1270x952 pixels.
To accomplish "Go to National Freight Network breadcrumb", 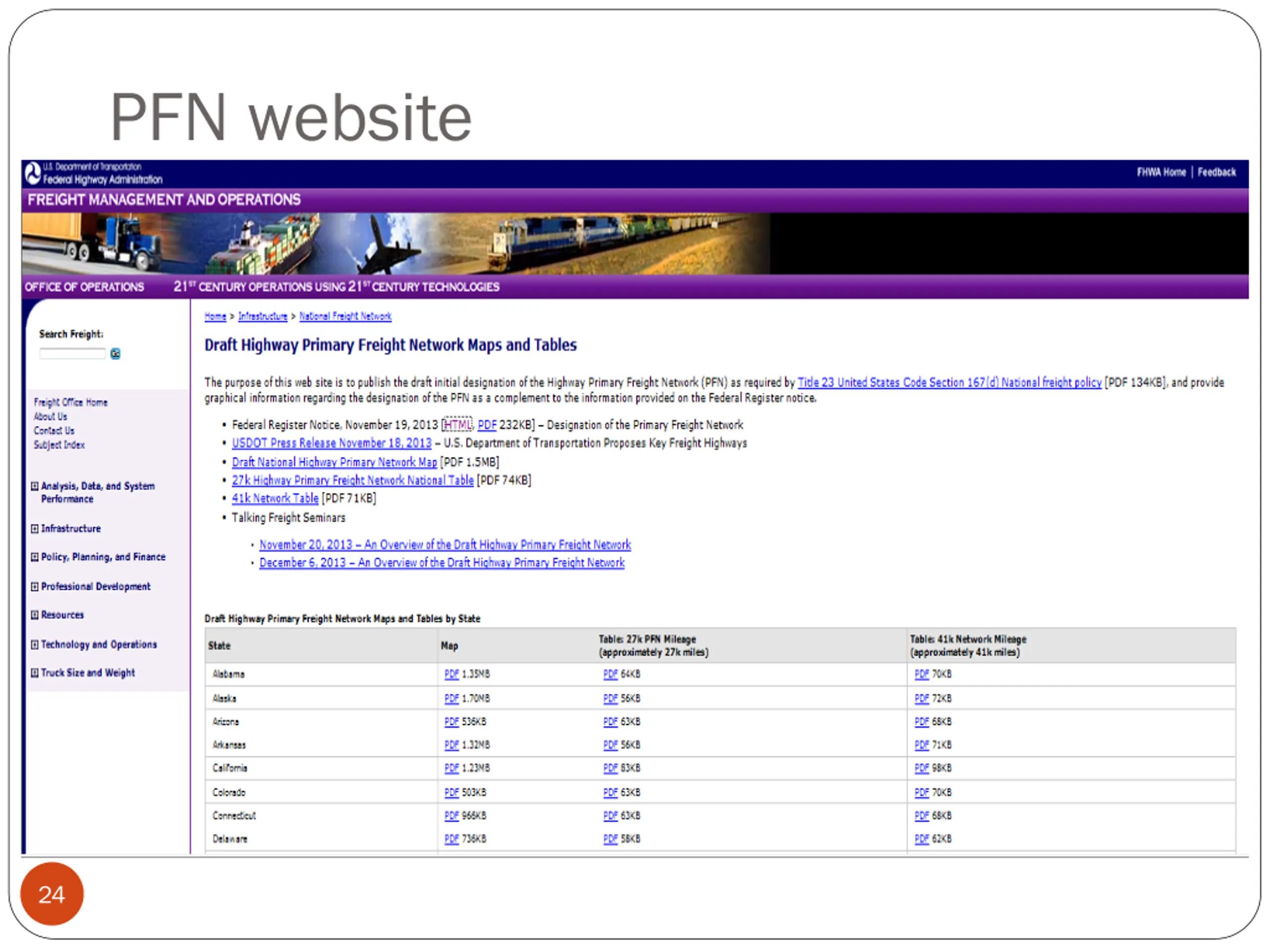I will [345, 316].
